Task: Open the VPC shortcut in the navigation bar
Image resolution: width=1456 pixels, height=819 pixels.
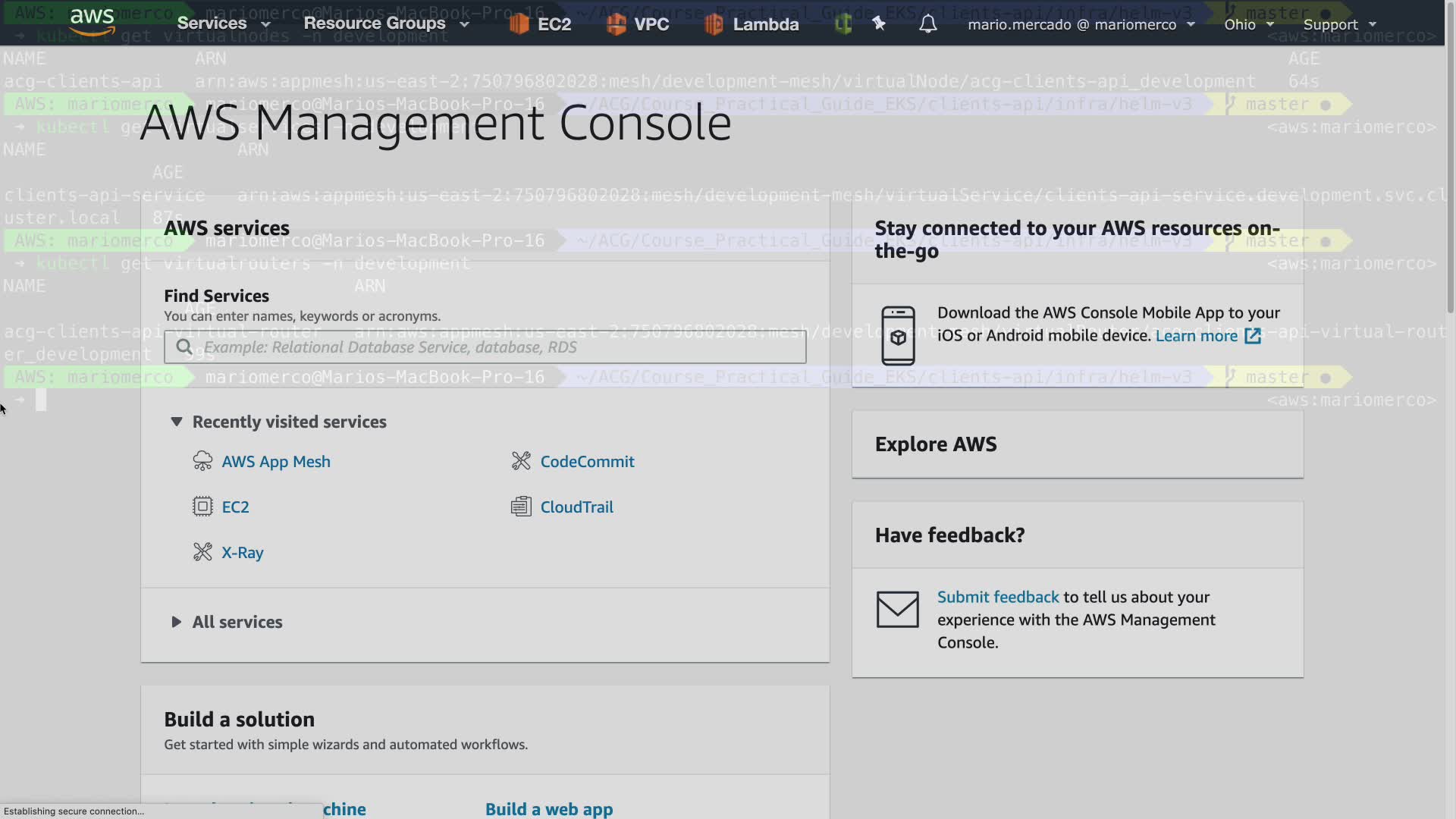Action: (638, 24)
